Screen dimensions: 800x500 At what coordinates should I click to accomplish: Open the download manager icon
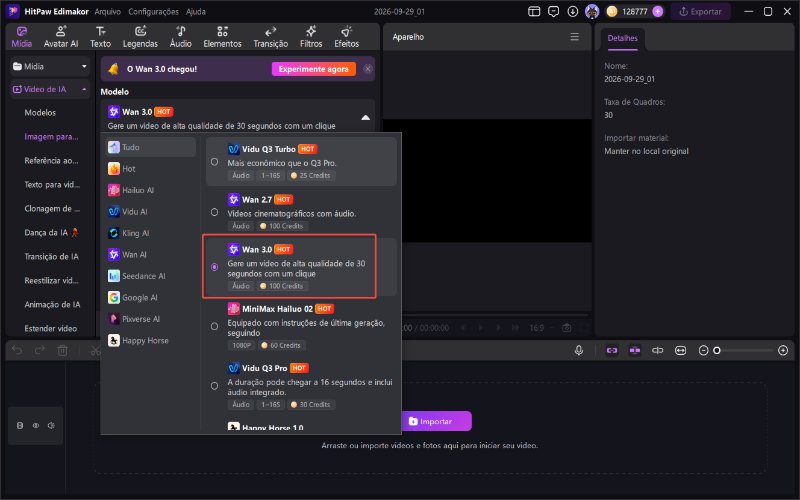pyautogui.click(x=572, y=11)
